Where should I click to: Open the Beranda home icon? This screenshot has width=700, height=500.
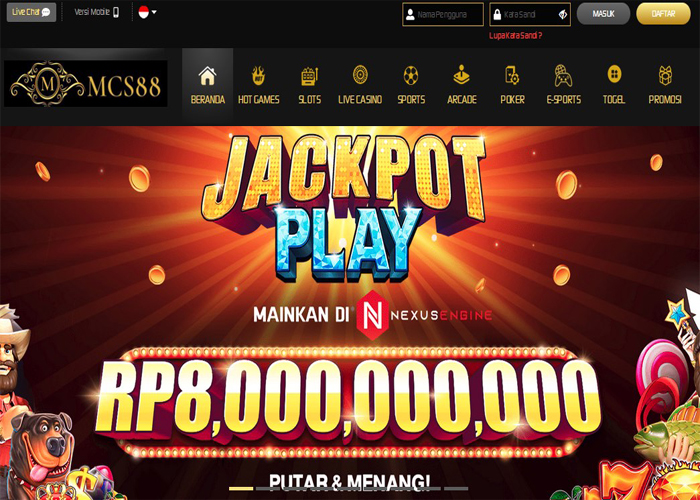tap(208, 75)
